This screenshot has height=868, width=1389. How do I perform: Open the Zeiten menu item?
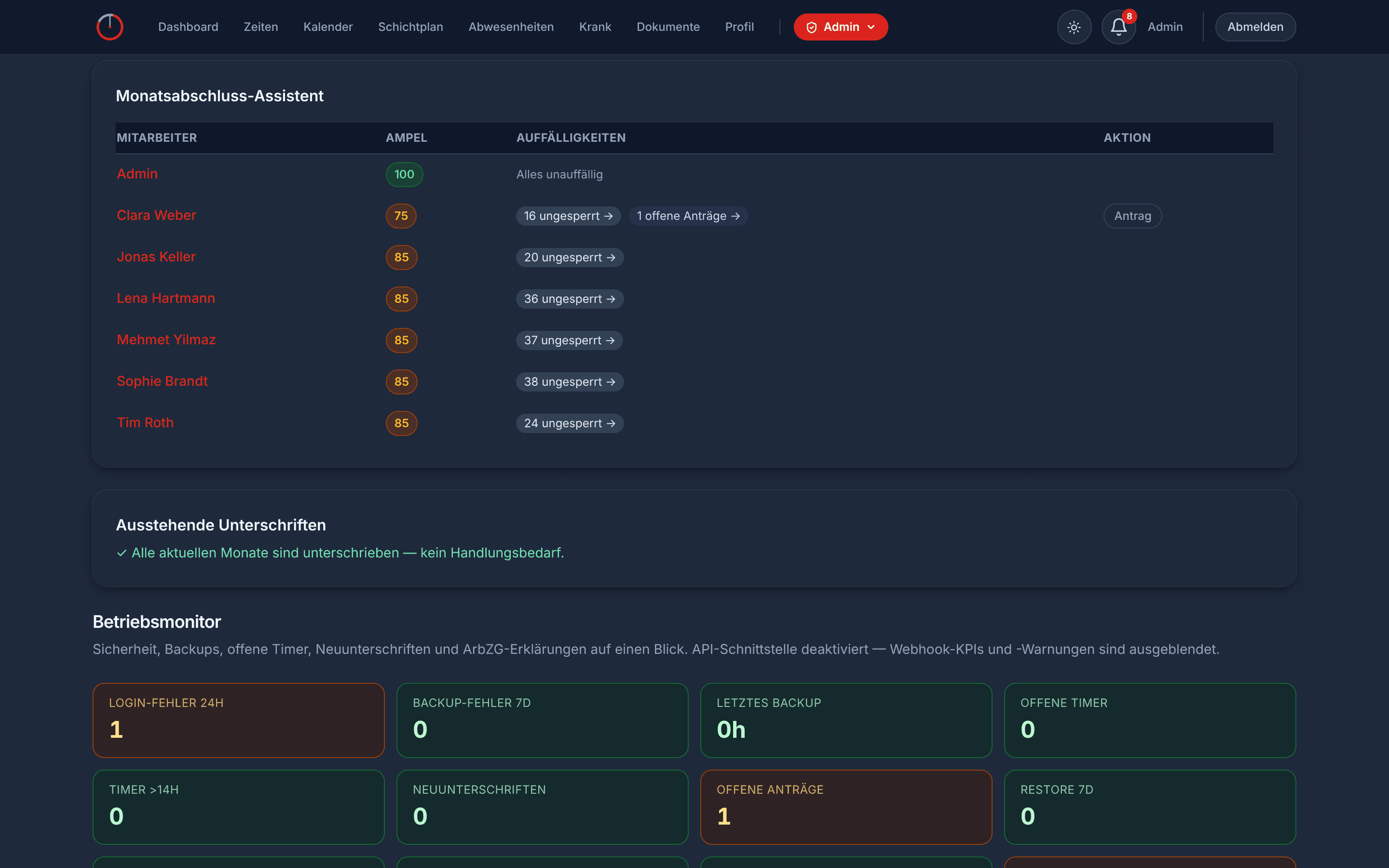tap(260, 27)
